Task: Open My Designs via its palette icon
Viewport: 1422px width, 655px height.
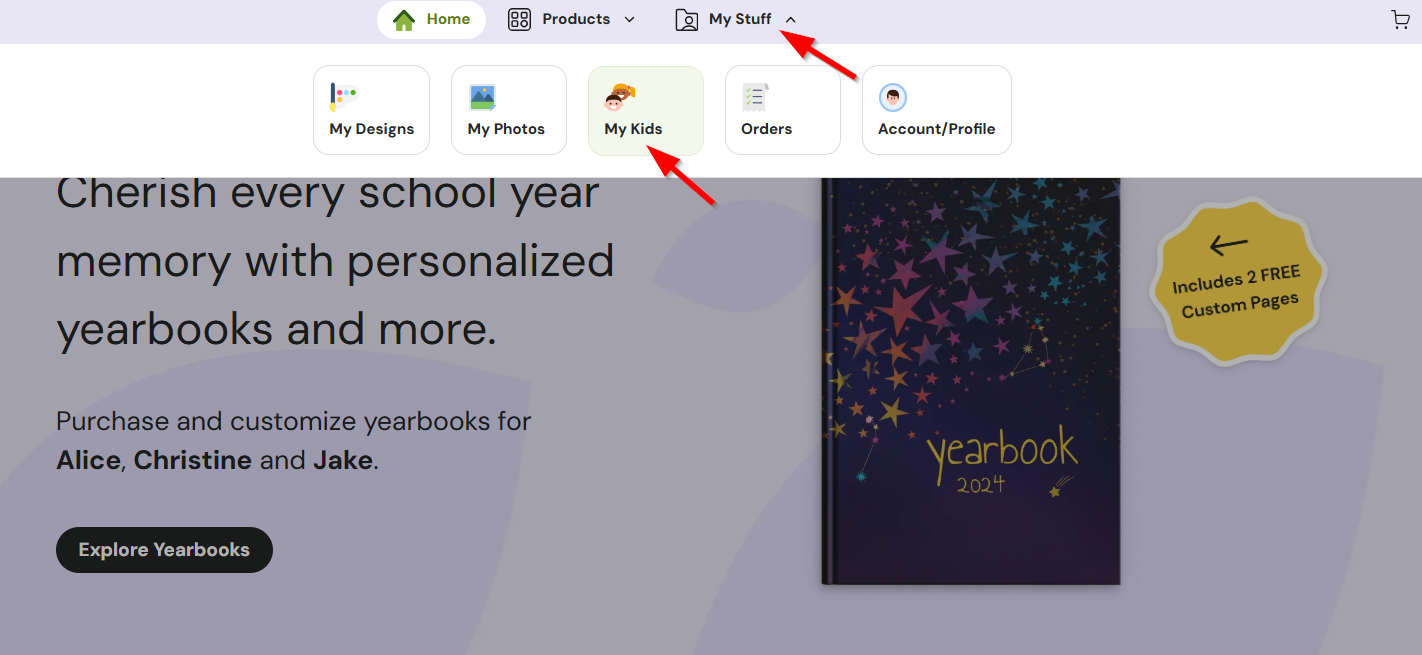Action: 343,97
